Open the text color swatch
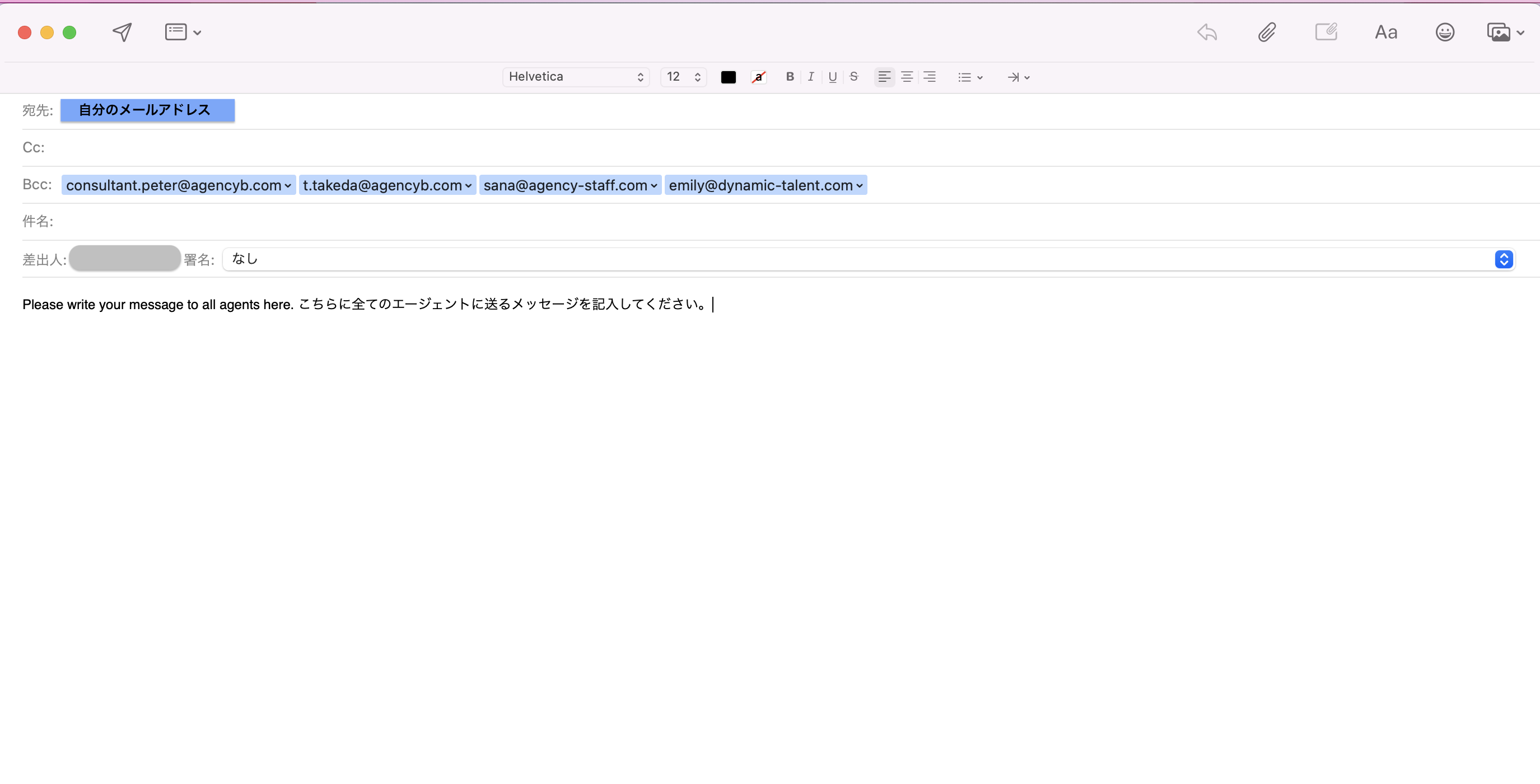Viewport: 1540px width, 784px height. (728, 77)
